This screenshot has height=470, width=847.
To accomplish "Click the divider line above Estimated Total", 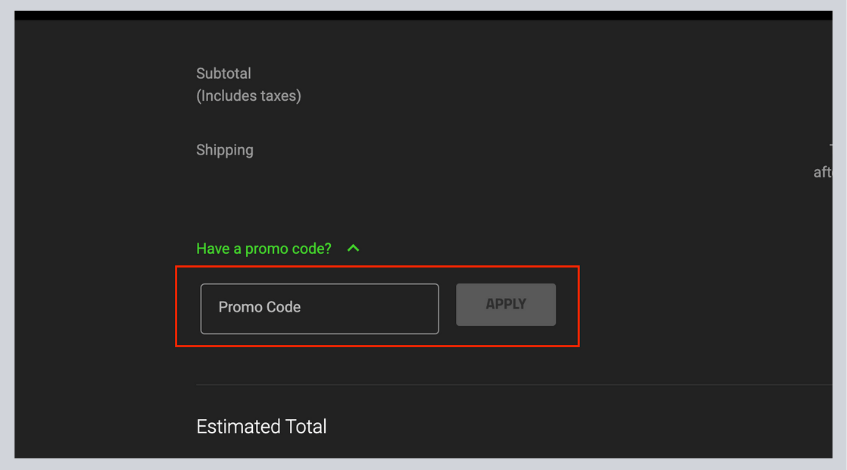I will click(x=514, y=385).
